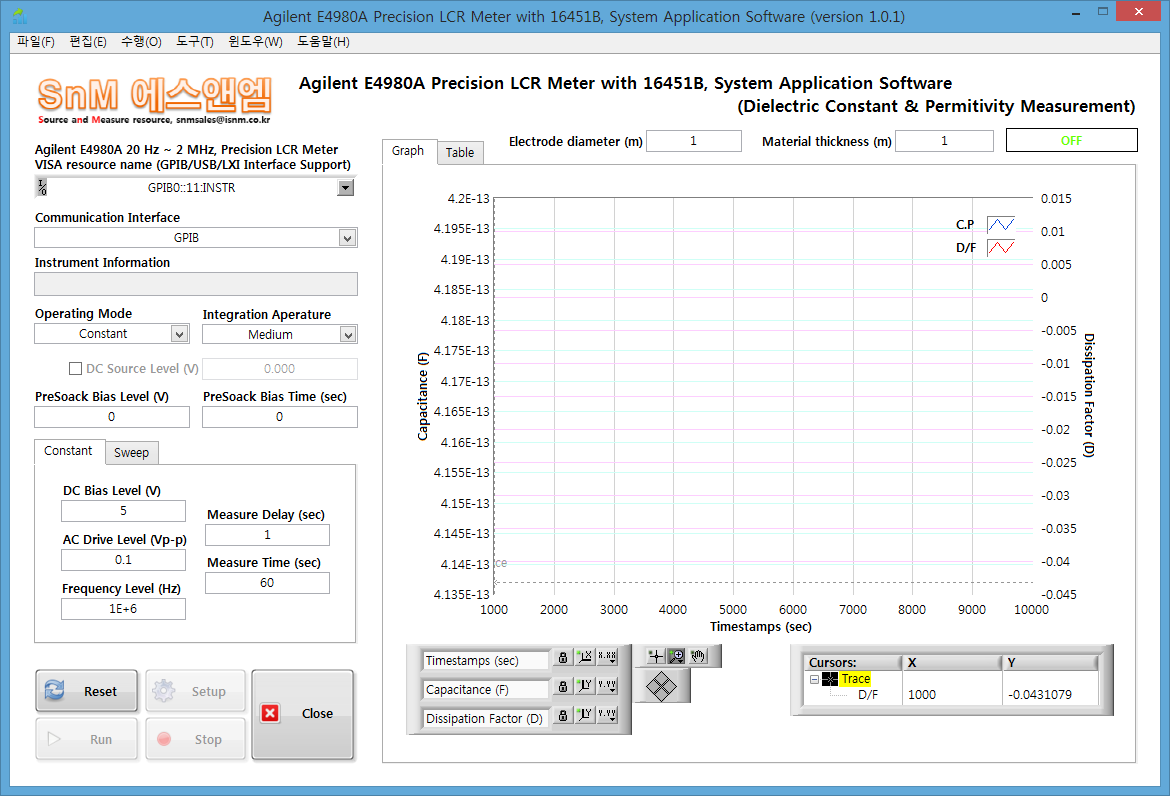This screenshot has height=796, width=1170.
Task: Click the Run button
Action: (87, 739)
